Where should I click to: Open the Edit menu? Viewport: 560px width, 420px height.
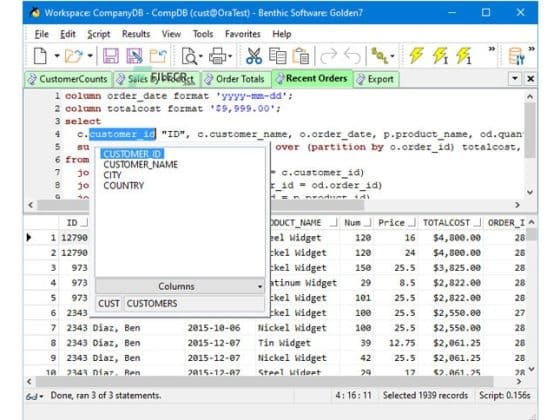coord(68,34)
